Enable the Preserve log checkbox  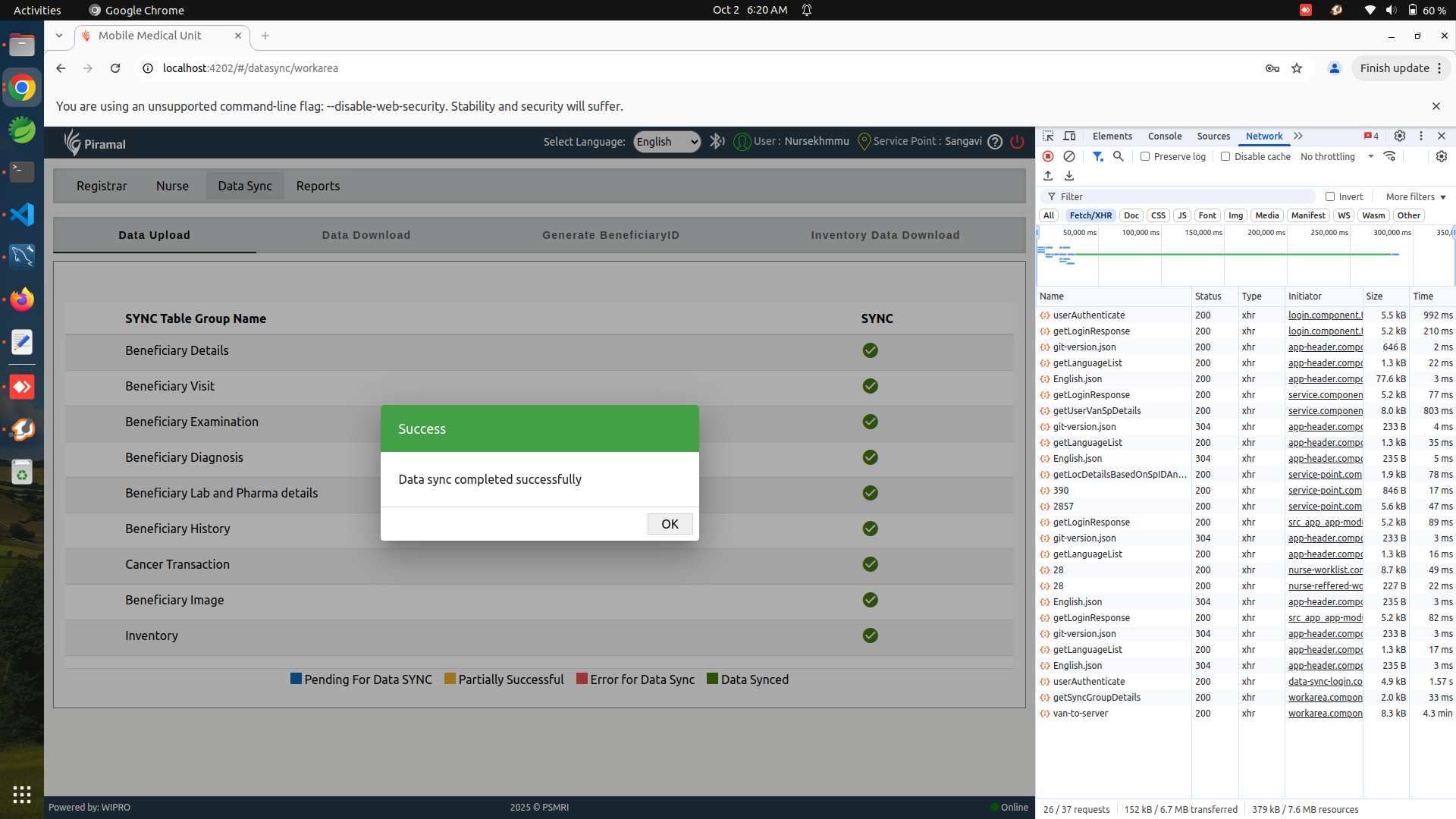[1145, 156]
